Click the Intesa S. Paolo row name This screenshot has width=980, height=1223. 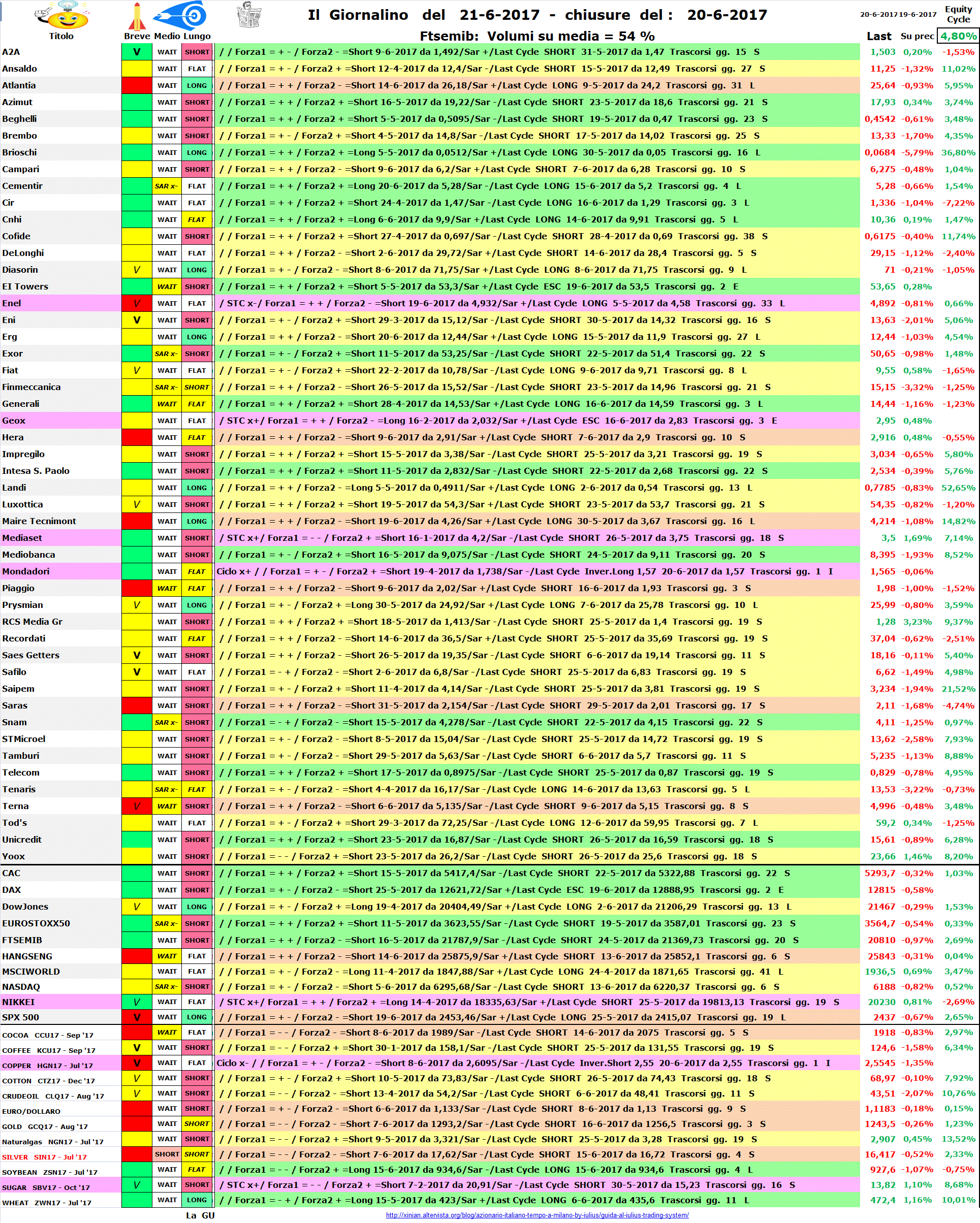point(36,471)
